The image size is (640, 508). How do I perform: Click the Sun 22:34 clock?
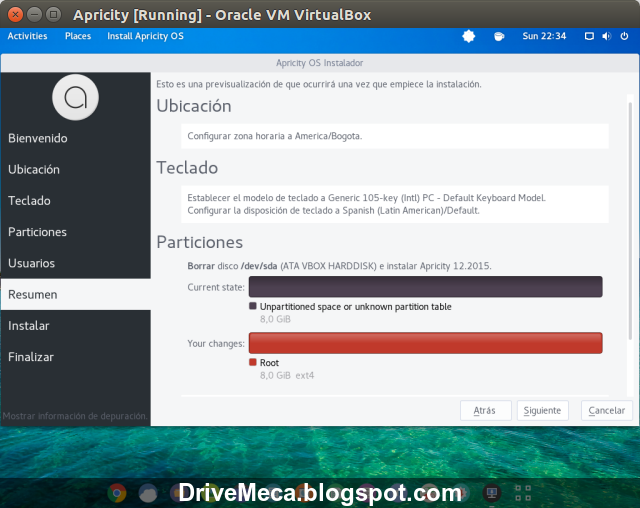pos(544,36)
